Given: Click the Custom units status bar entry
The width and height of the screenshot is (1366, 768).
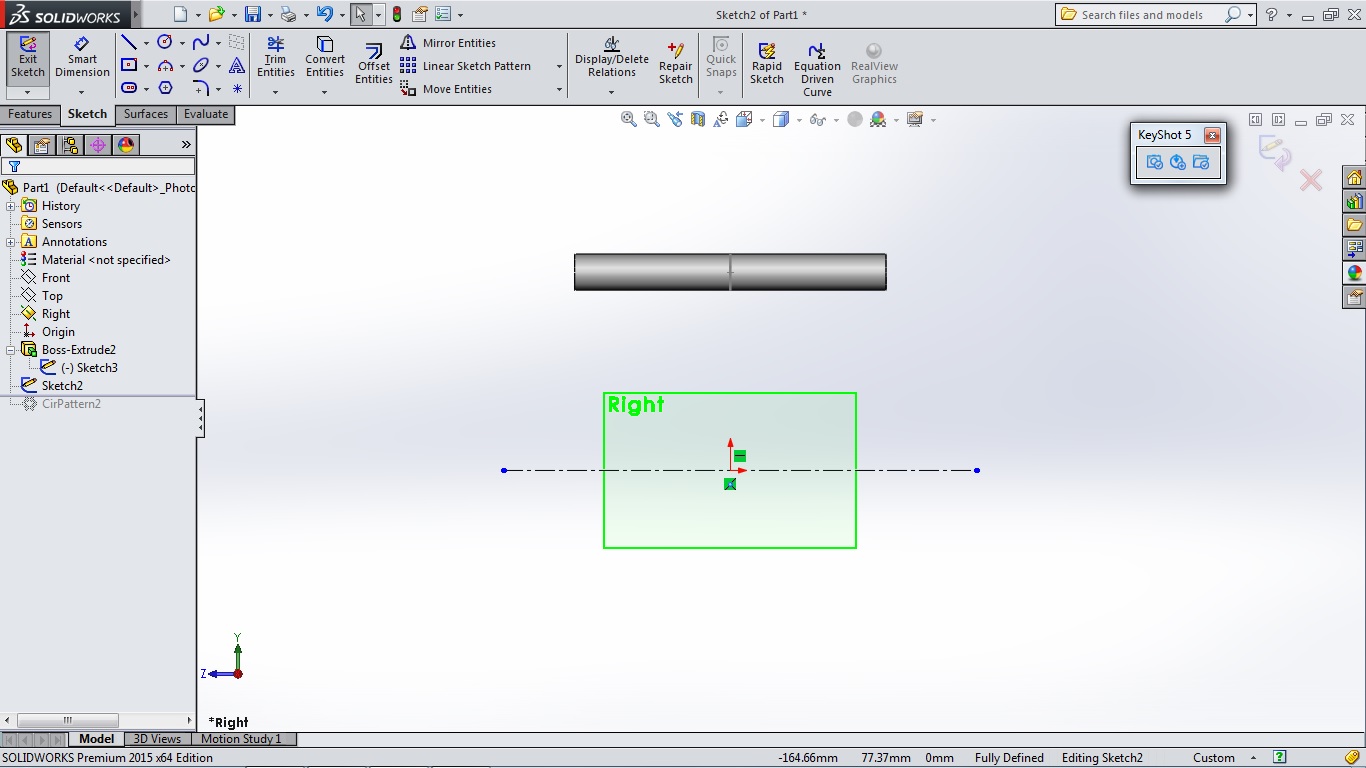Looking at the screenshot, I should [1214, 758].
